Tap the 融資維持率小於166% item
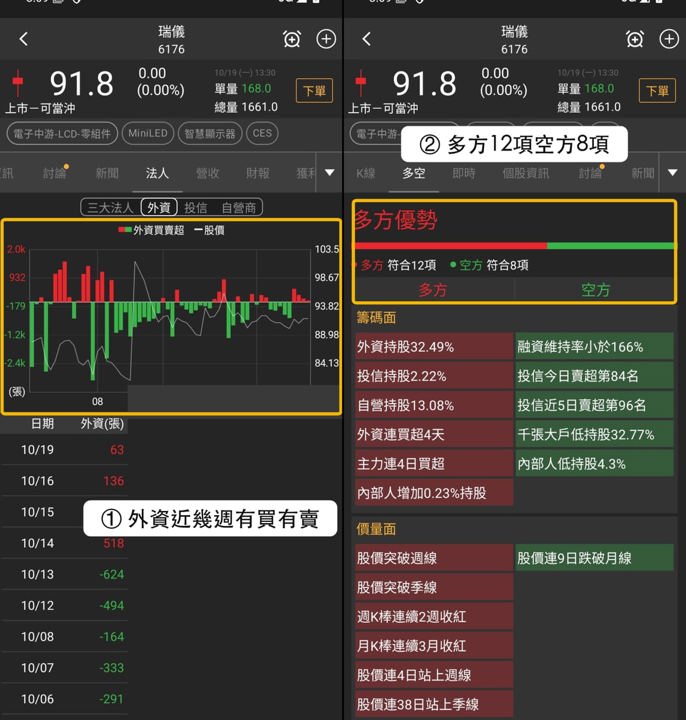686x720 pixels. point(595,347)
